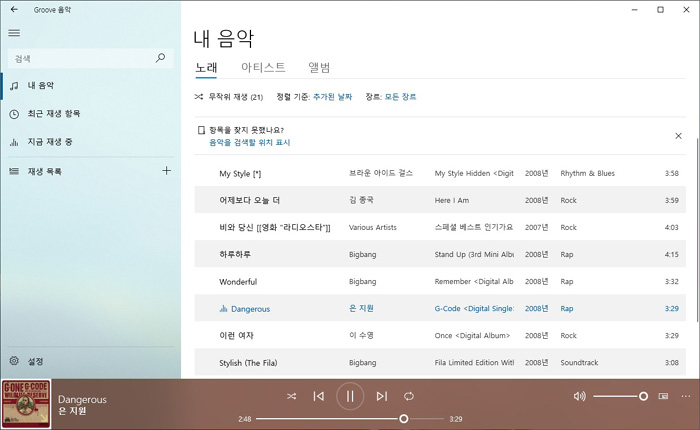Screen dimensions: 700x430
Task: Open 최근 재생 항목 in sidebar
Action: 91,113
